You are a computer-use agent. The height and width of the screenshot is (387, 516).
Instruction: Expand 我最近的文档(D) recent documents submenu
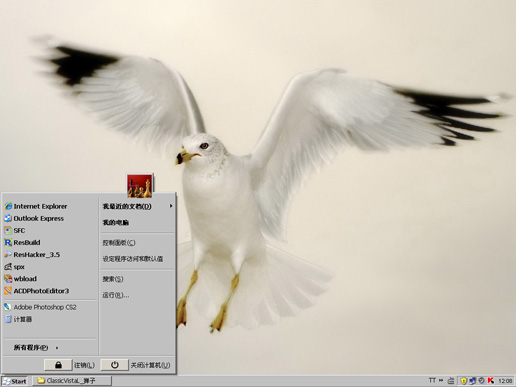tap(137, 206)
